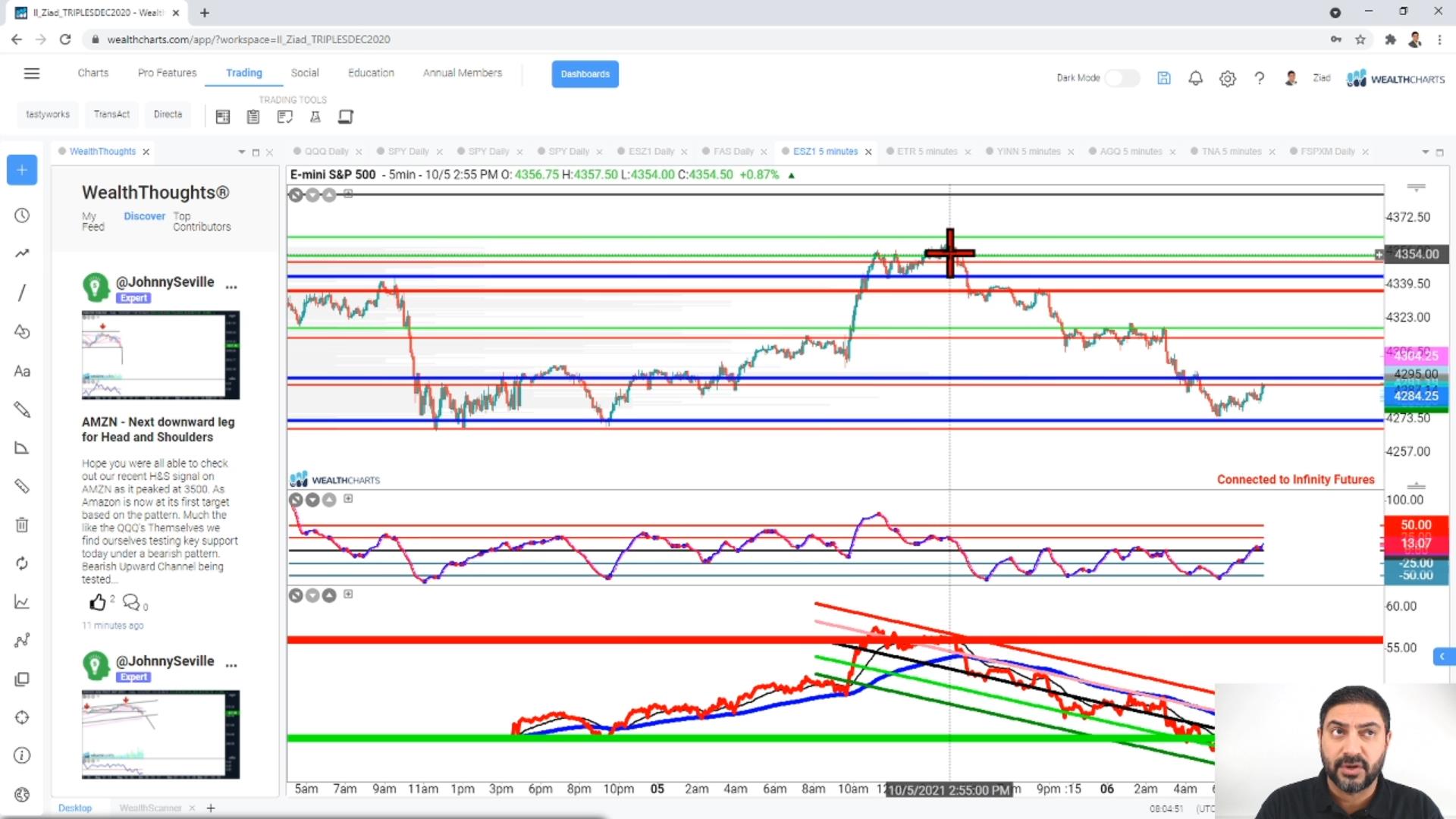1456x819 pixels.
Task: Open the checklist trading tool icon
Action: 284,117
